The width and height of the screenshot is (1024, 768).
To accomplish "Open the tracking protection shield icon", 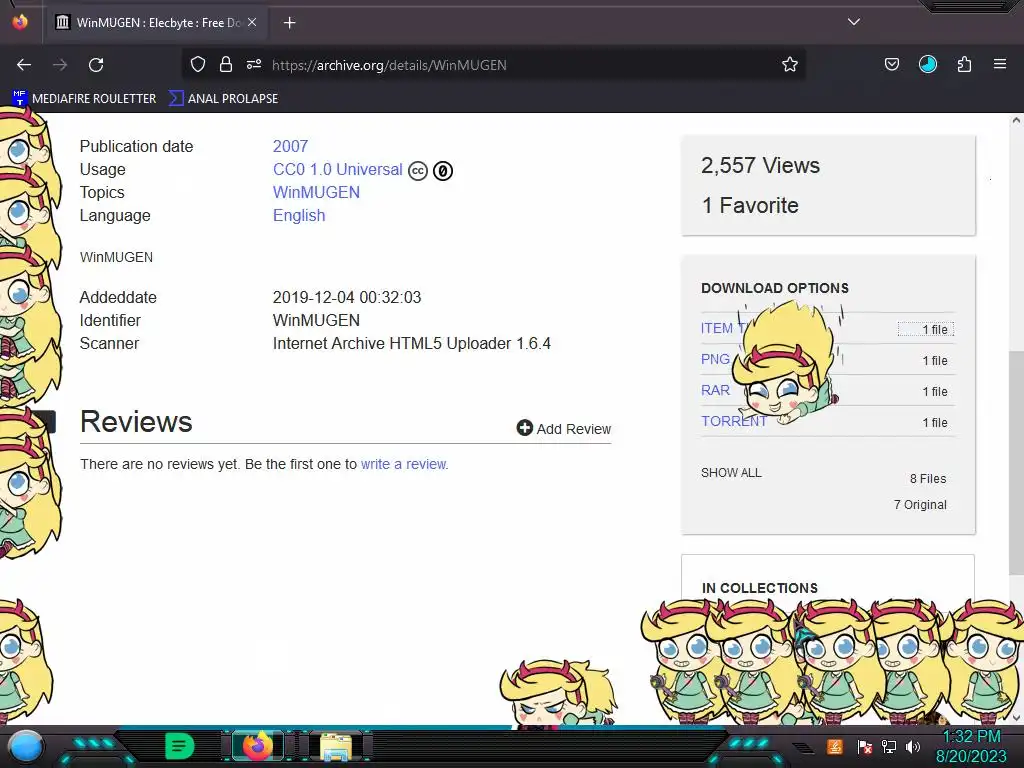I will coord(198,64).
